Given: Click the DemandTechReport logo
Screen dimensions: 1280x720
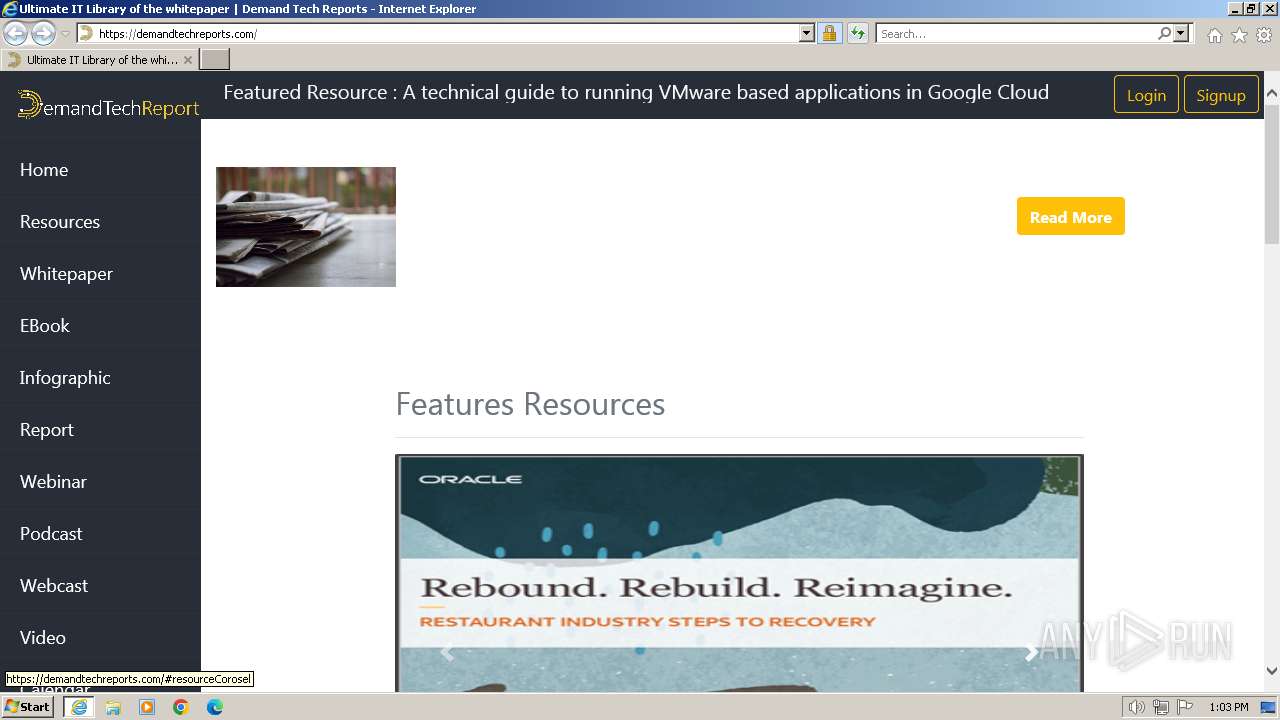Looking at the screenshot, I should point(108,105).
